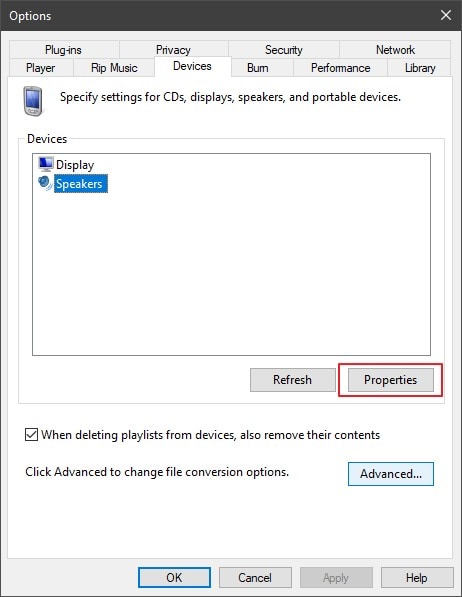Click the Speakers device icon
The height and width of the screenshot is (597, 462).
point(45,183)
